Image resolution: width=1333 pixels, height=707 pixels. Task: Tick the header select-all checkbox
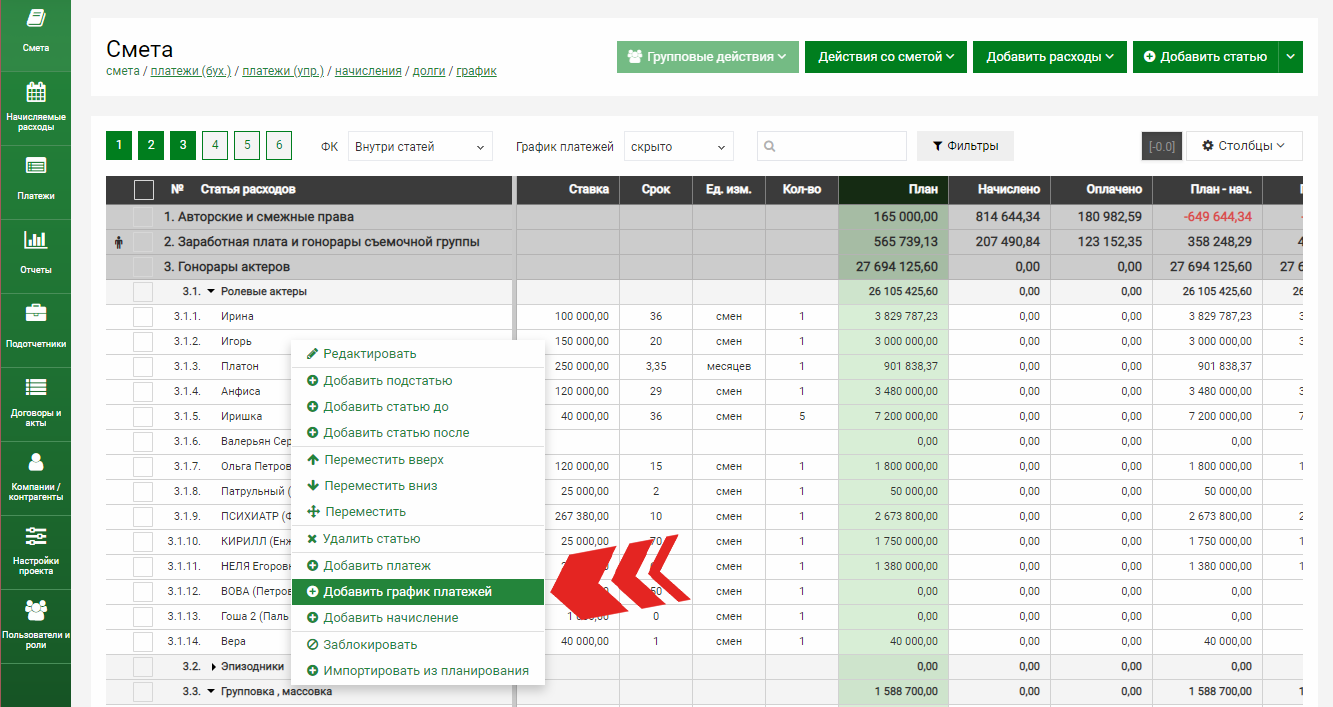point(144,190)
